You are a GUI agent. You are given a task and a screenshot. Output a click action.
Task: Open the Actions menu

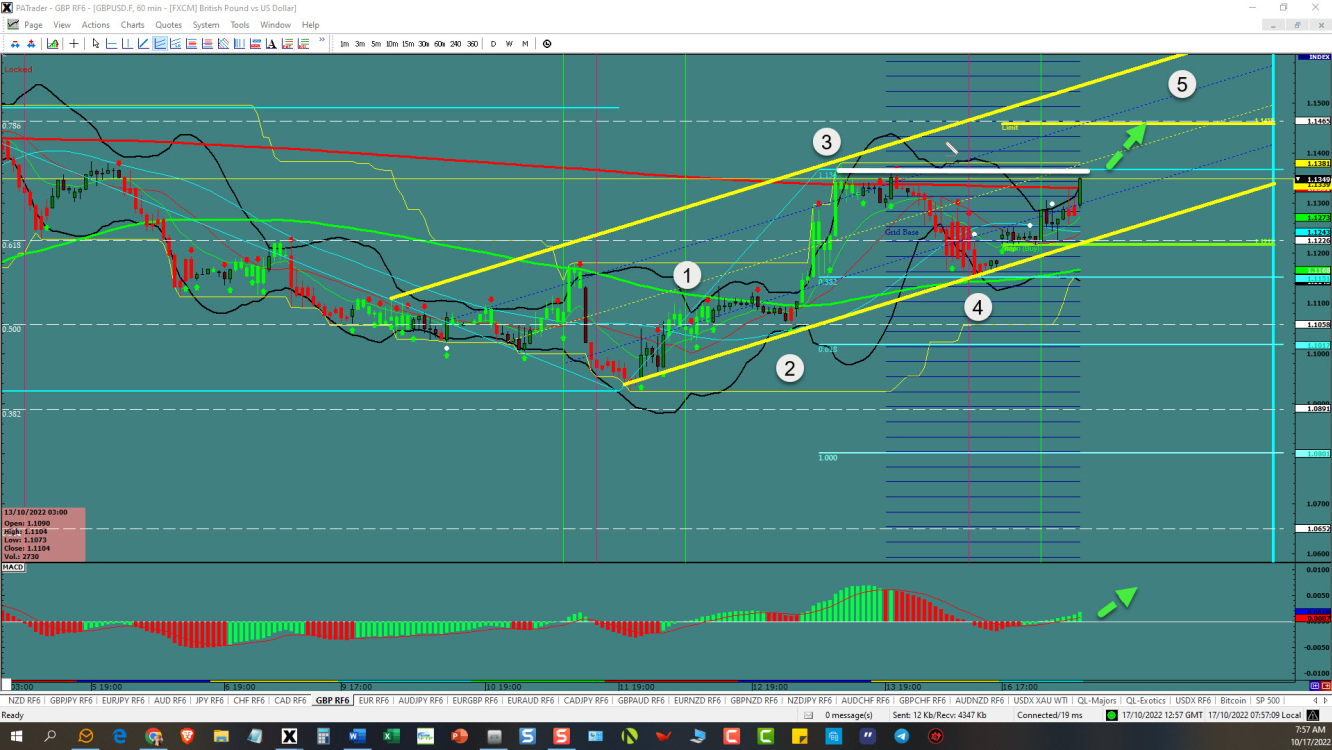click(x=96, y=24)
